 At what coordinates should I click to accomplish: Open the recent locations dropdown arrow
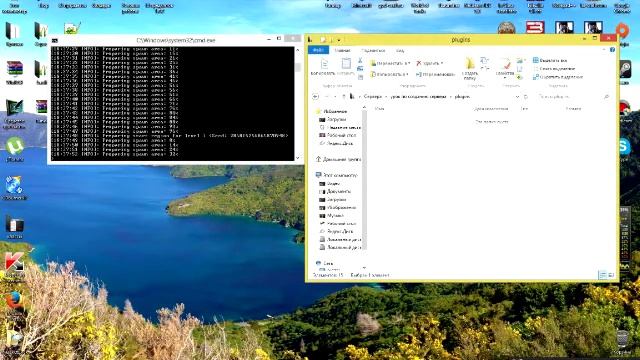[335, 97]
